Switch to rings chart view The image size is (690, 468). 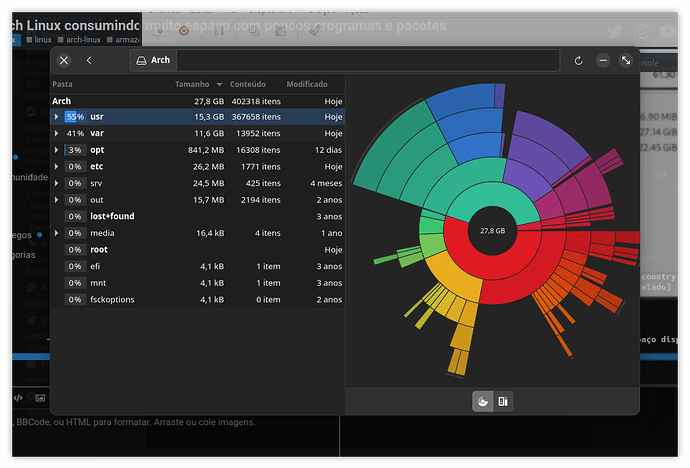[483, 401]
